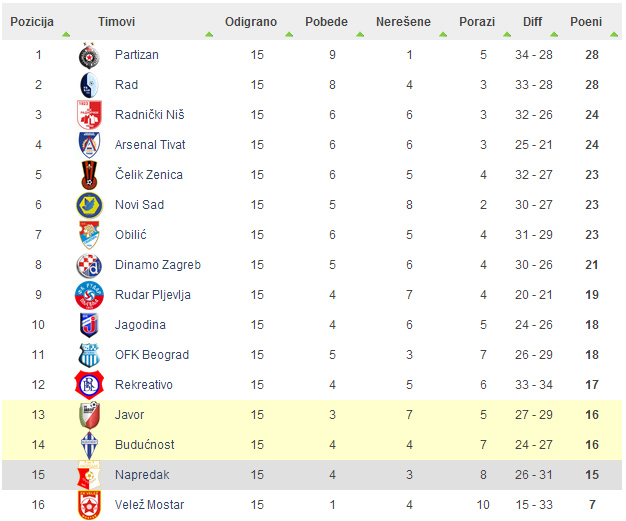Sort by Pobede column arrow
The width and height of the screenshot is (626, 521).
[x=360, y=35]
